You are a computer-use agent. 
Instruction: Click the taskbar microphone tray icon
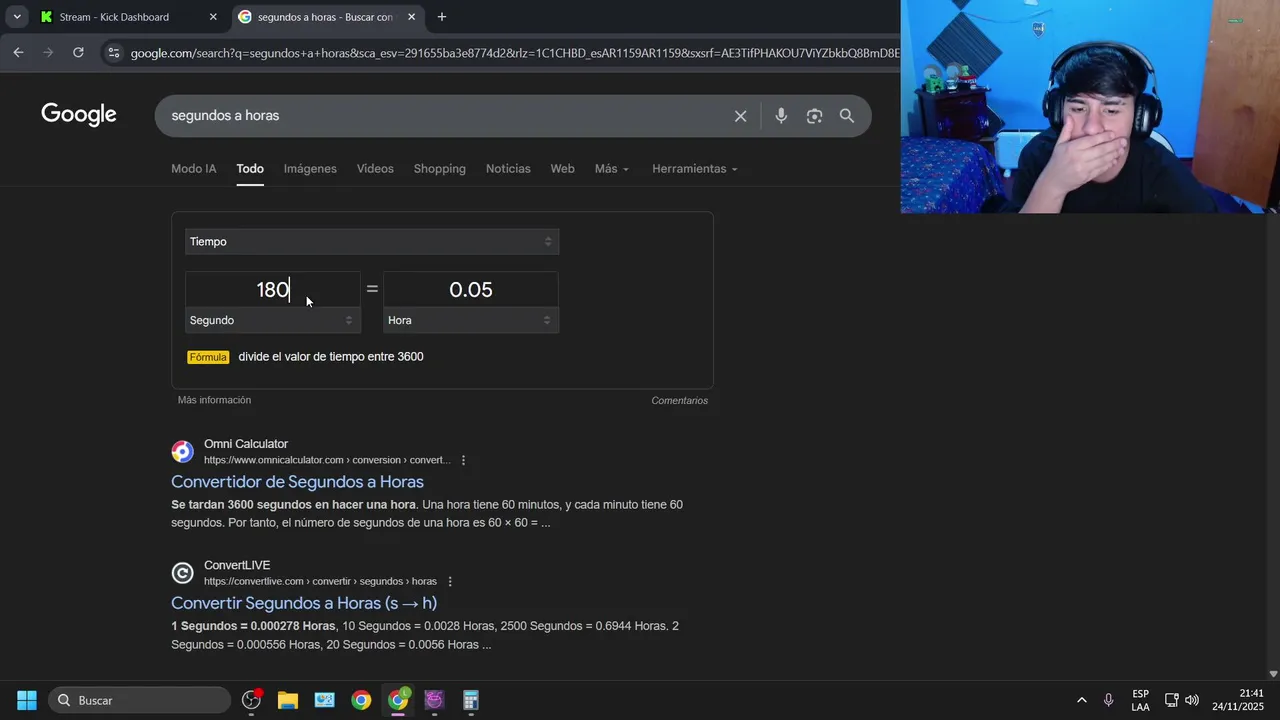[x=1108, y=700]
